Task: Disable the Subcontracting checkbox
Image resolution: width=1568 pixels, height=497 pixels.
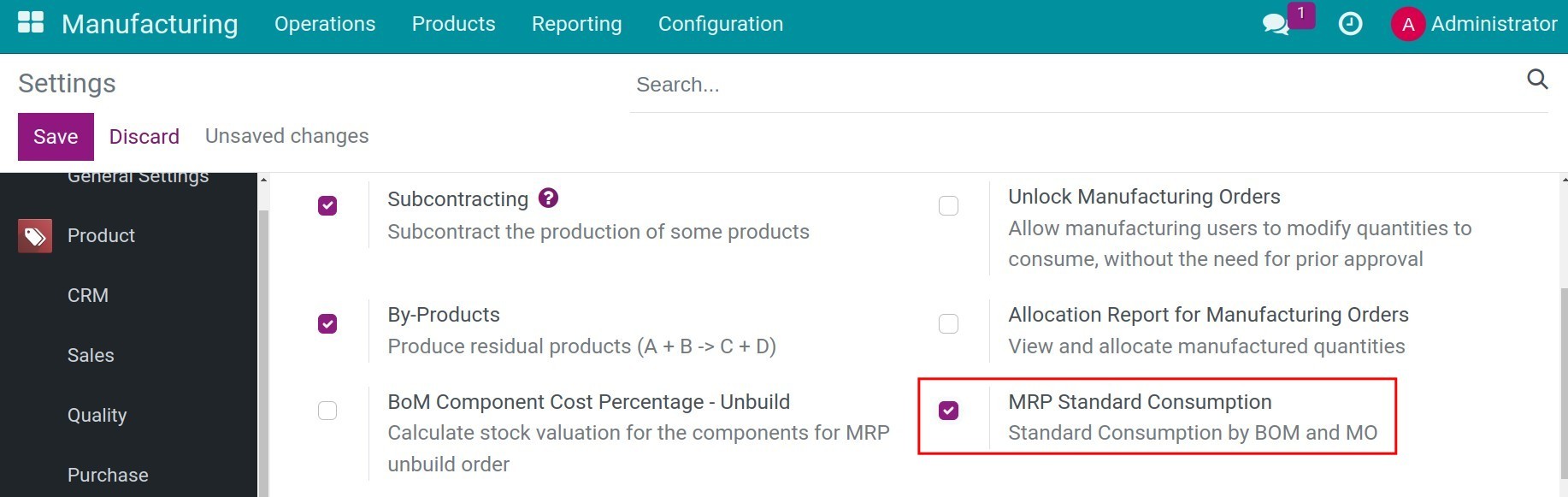Action: [327, 206]
